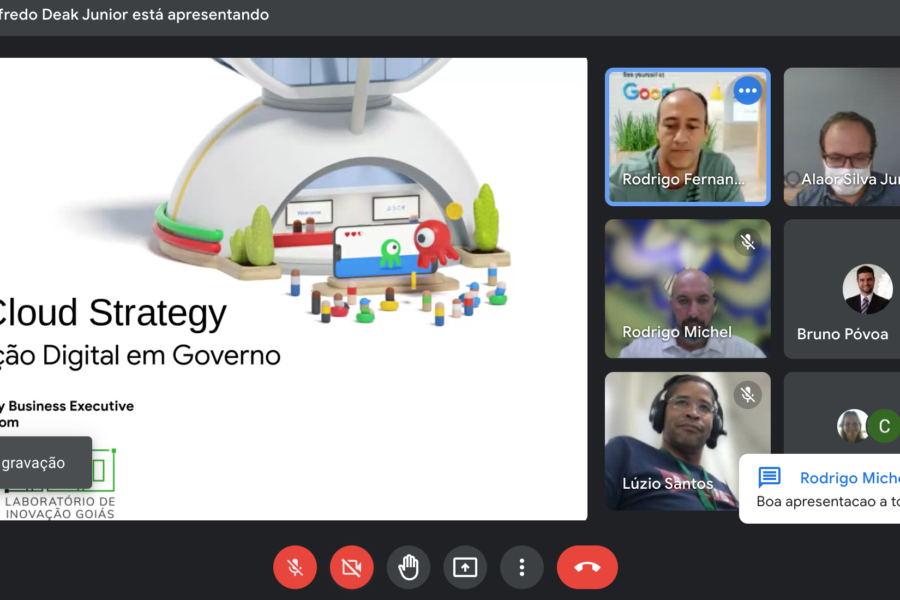Turn on the camera

pyautogui.click(x=351, y=567)
